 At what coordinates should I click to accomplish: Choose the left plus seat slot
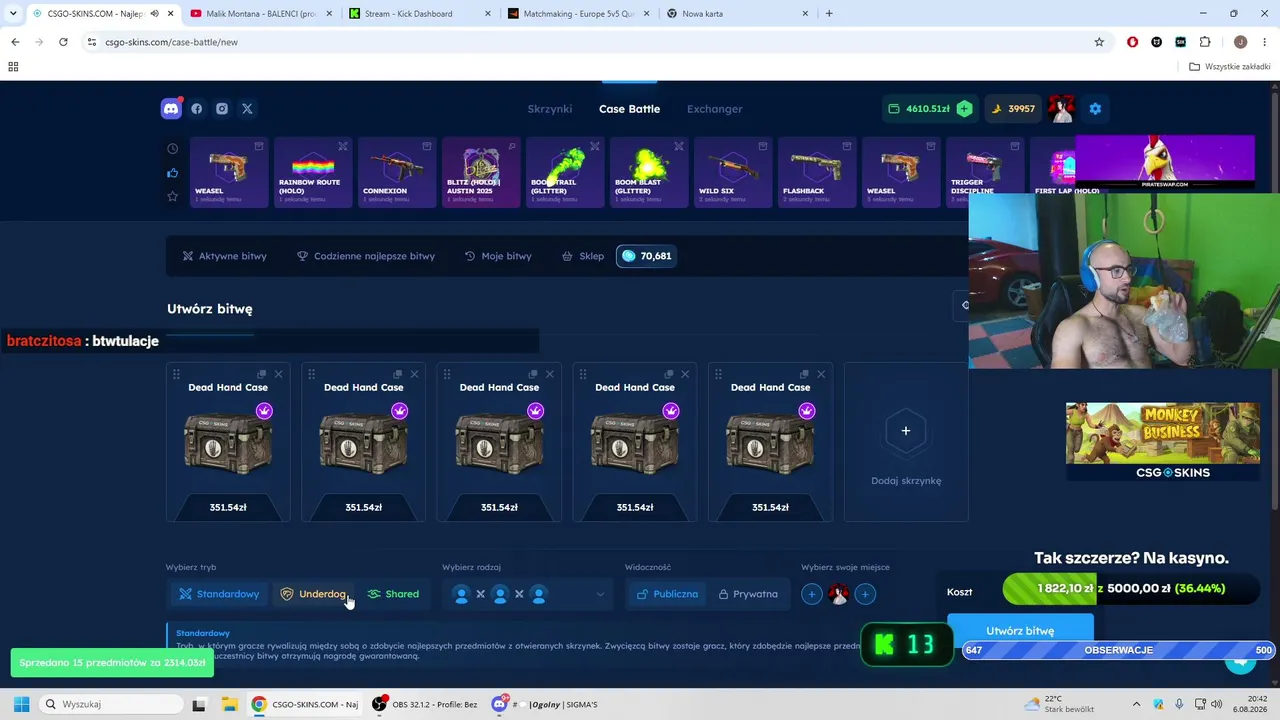(812, 594)
